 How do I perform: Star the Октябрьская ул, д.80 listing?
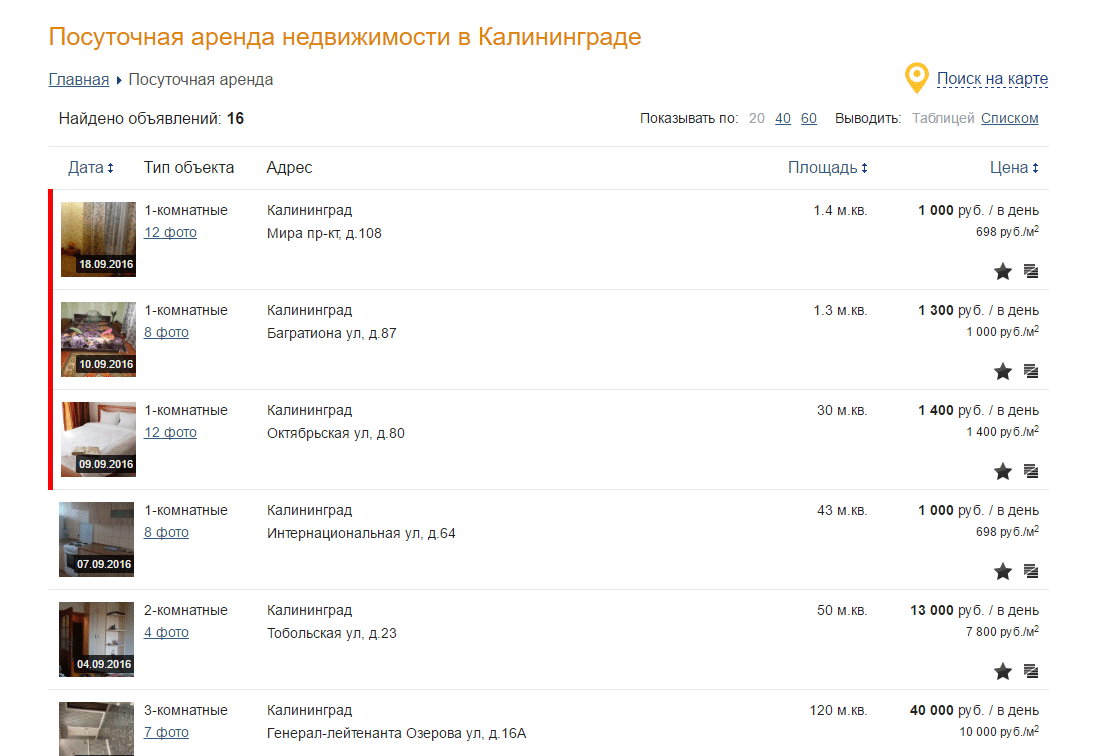(x=1003, y=471)
